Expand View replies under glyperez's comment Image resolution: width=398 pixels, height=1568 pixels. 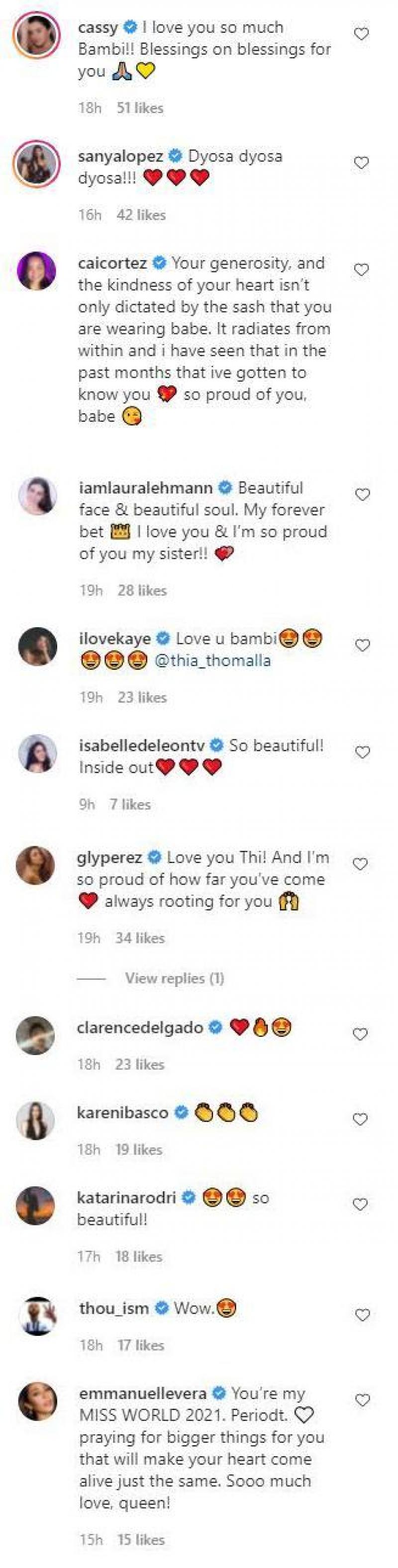174,978
